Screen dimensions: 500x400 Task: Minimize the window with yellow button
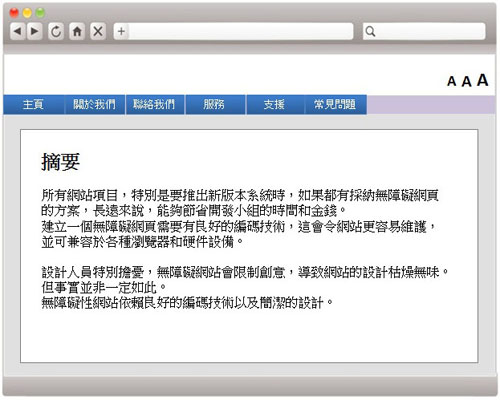coord(27,13)
